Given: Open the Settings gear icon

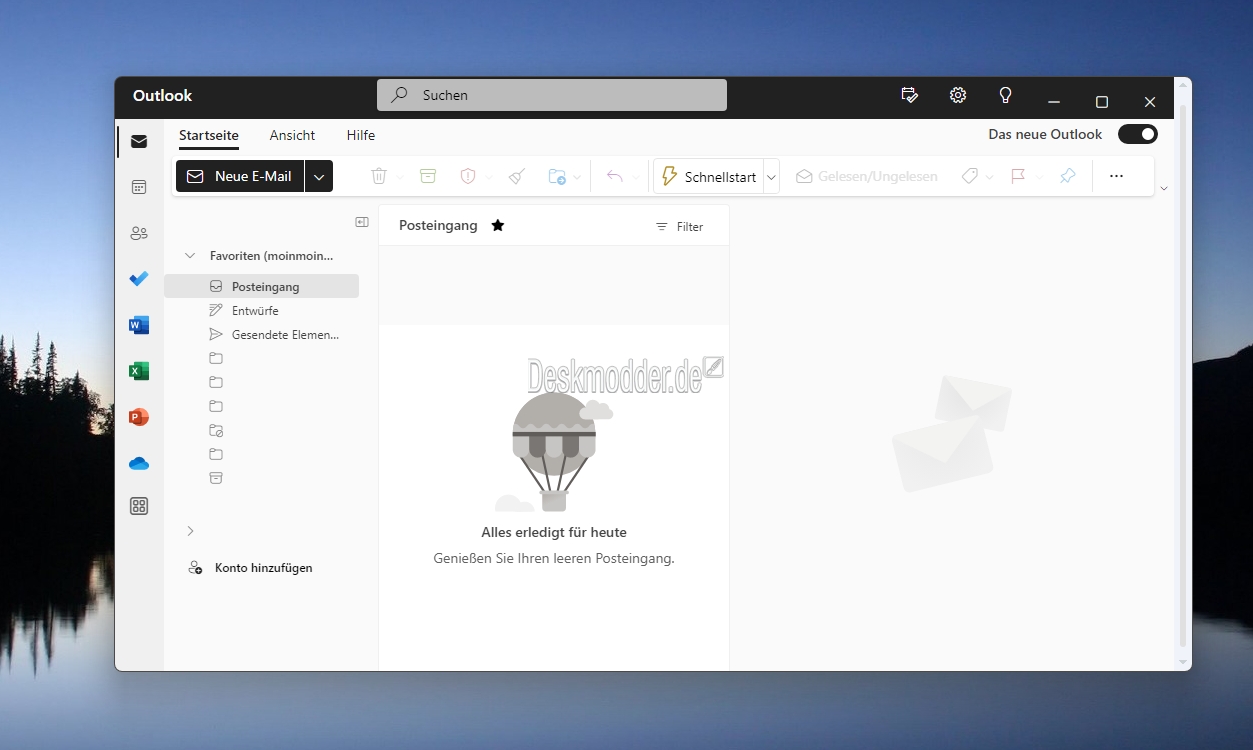Looking at the screenshot, I should click(958, 95).
